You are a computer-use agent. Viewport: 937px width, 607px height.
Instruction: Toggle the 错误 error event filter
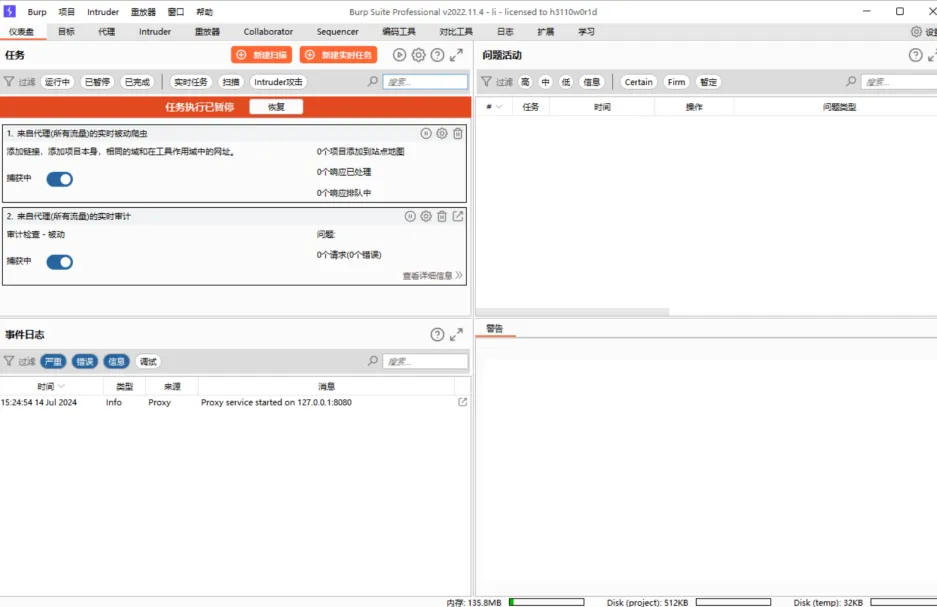(x=85, y=361)
